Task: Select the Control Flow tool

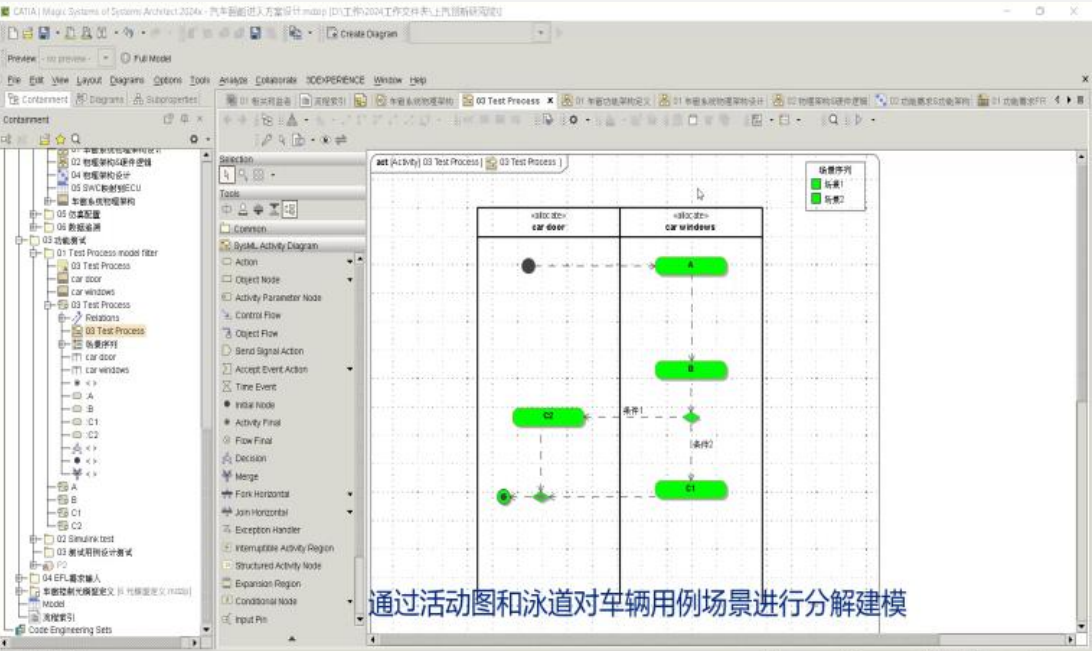Action: [257, 315]
